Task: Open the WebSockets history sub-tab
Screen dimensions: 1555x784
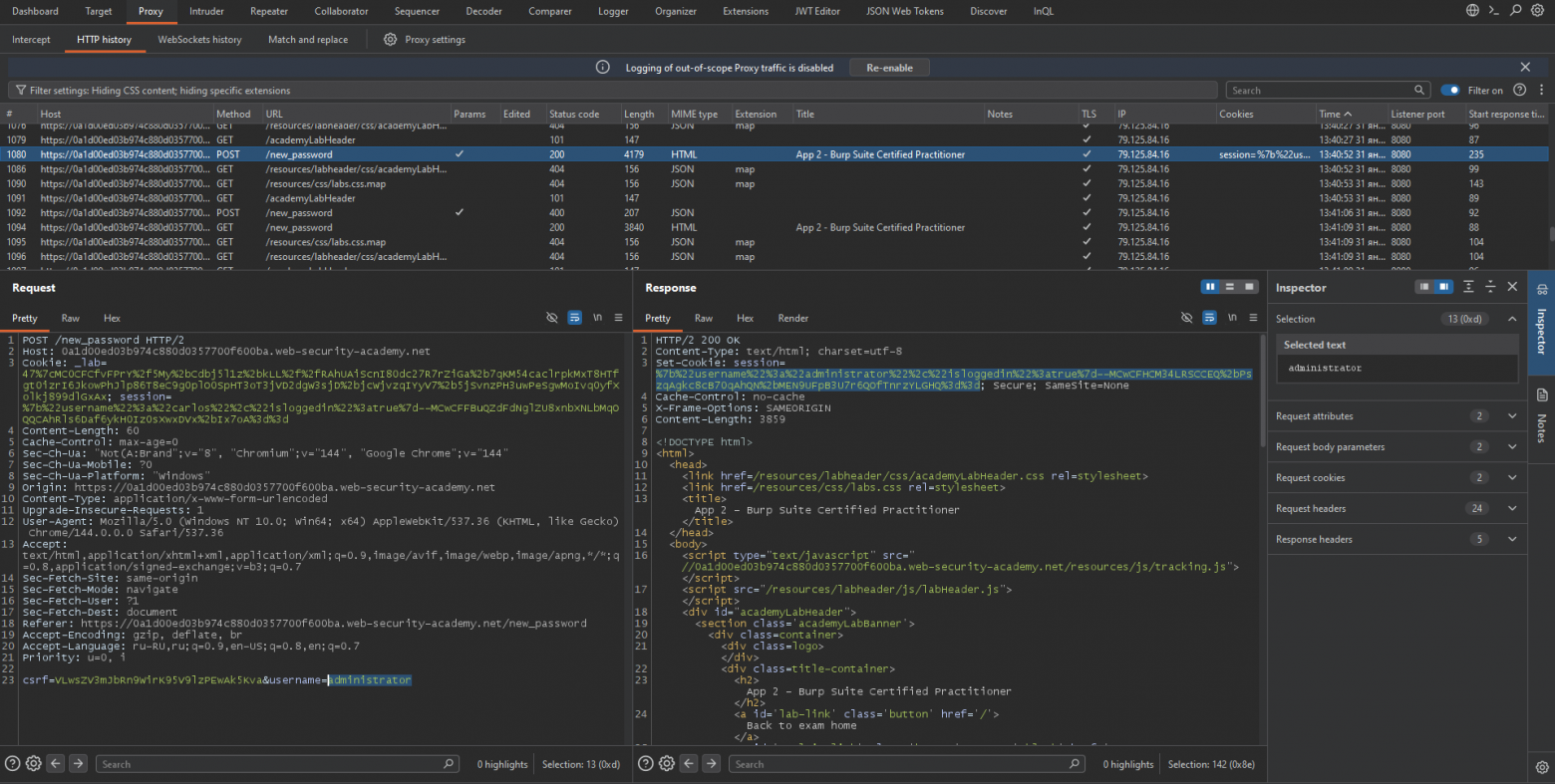Action: [199, 40]
